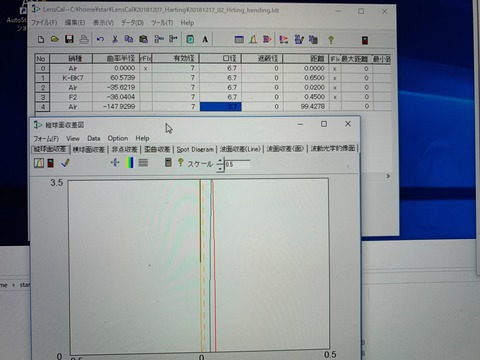
Task: Click the row 2 number header in the table
Action: [x=43, y=88]
